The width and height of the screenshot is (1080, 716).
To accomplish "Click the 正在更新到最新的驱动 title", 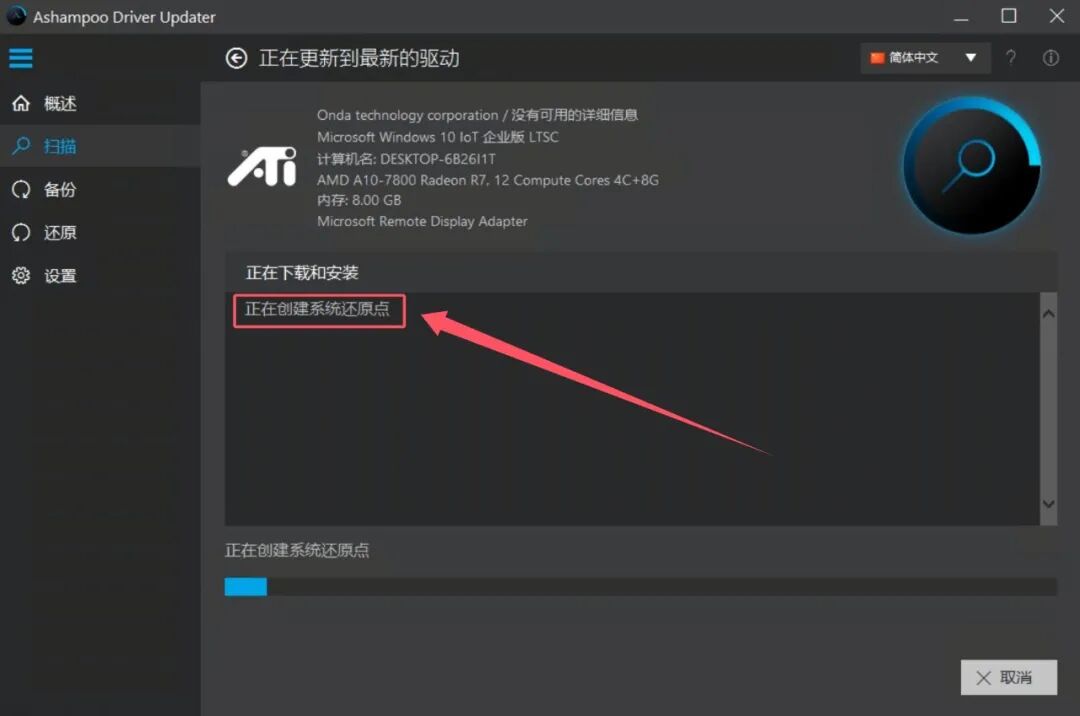I will pyautogui.click(x=360, y=59).
